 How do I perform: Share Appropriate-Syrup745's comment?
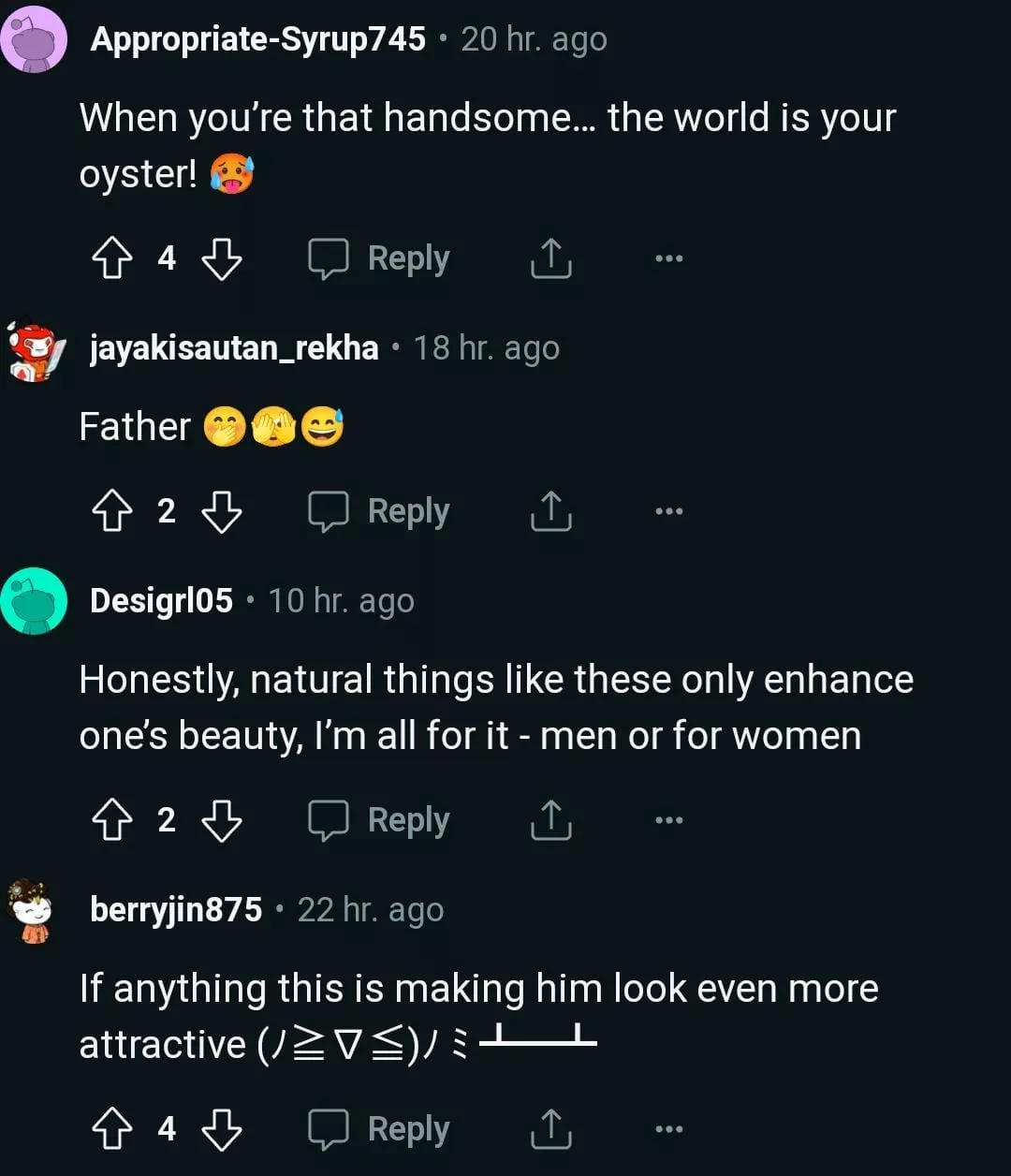(x=550, y=258)
